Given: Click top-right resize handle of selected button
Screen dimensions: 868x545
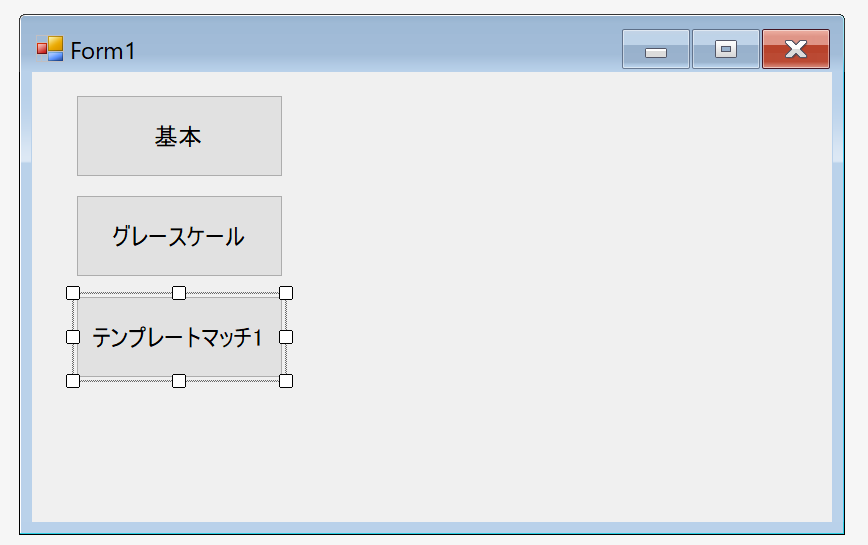Looking at the screenshot, I should point(286,293).
